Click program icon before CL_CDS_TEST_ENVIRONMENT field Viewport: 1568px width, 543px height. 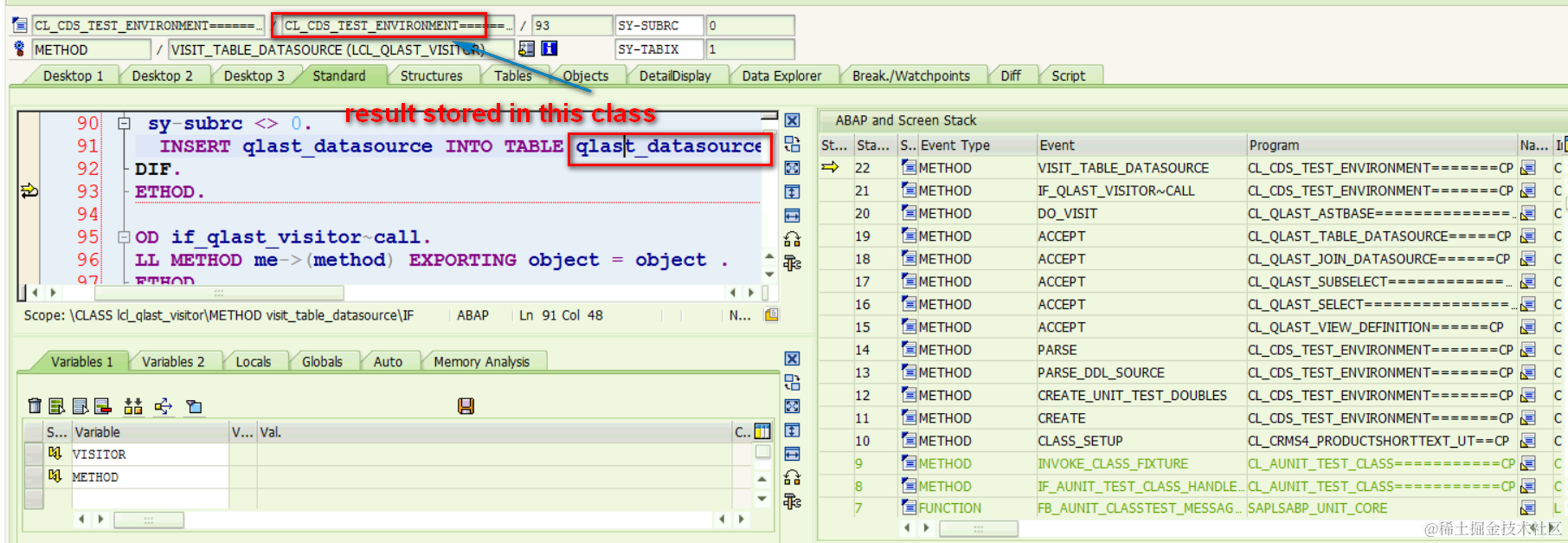(x=20, y=25)
